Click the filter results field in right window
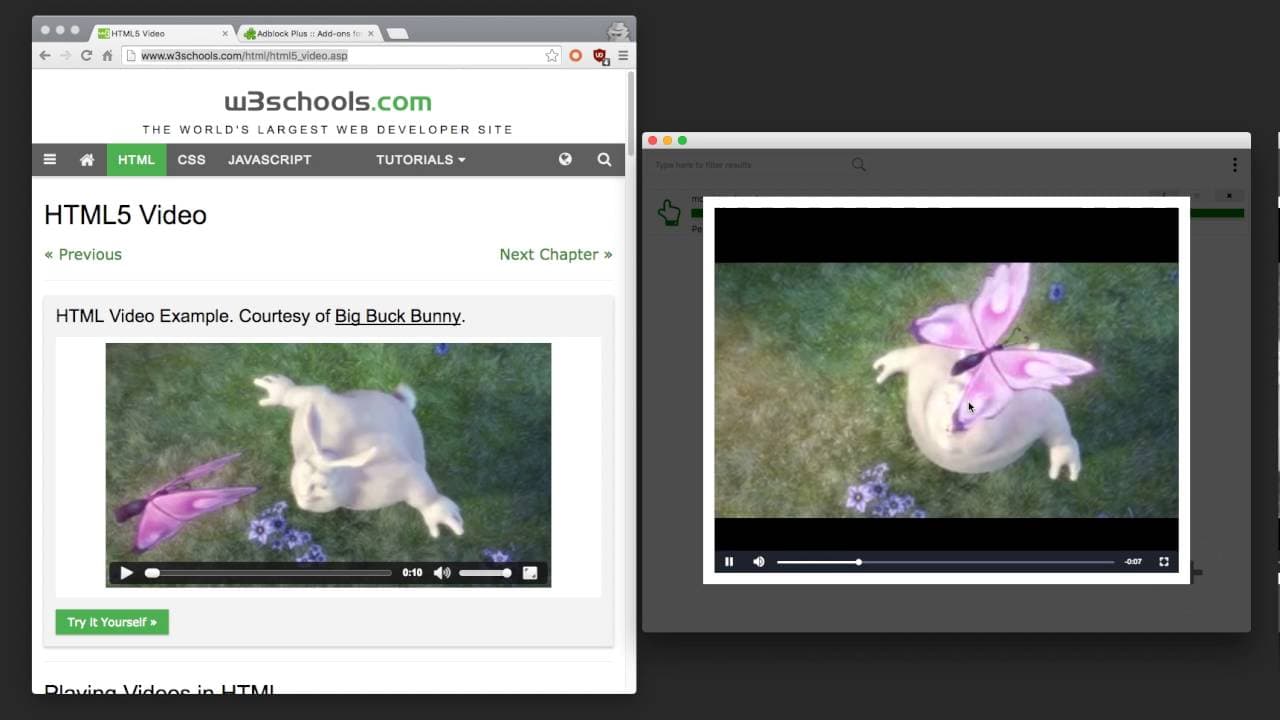Image resolution: width=1280 pixels, height=720 pixels. pos(750,165)
